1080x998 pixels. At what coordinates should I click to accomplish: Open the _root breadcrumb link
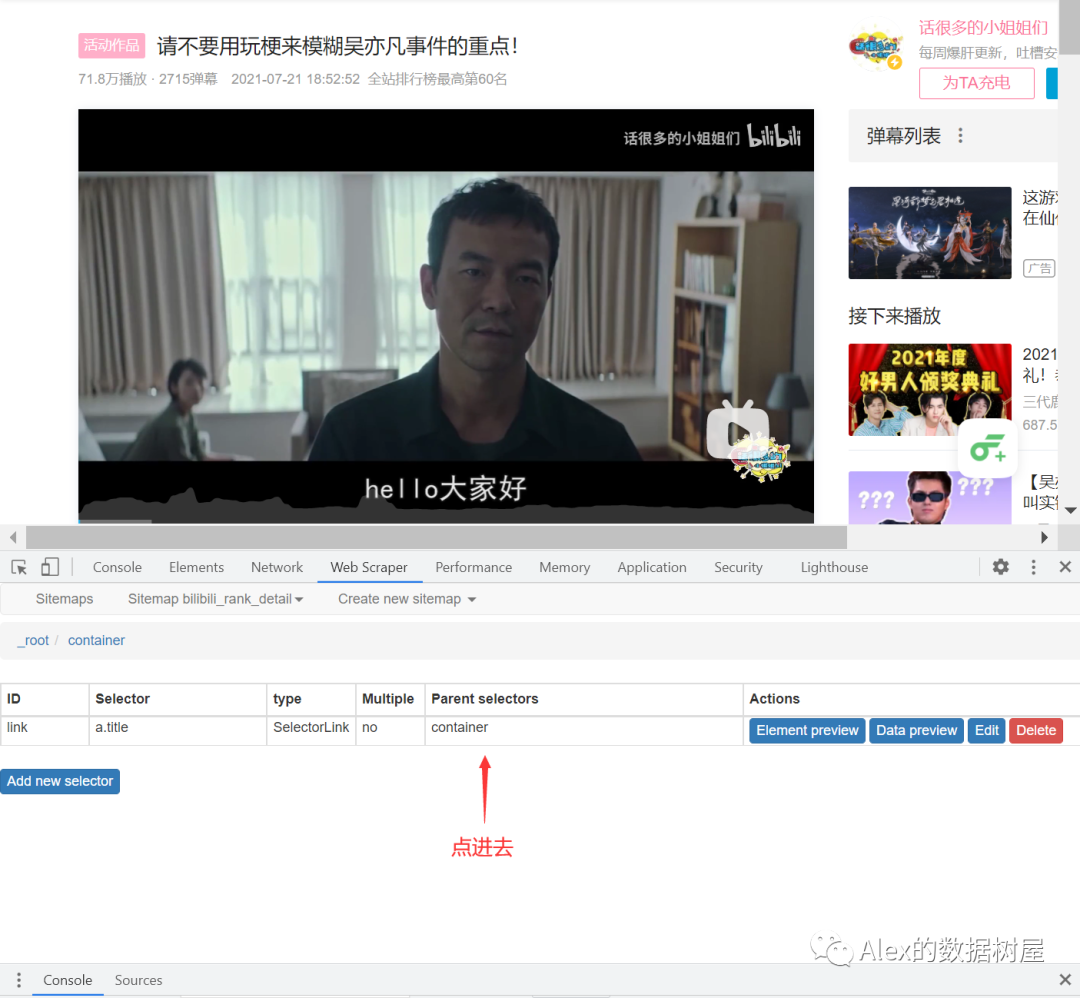coord(33,640)
